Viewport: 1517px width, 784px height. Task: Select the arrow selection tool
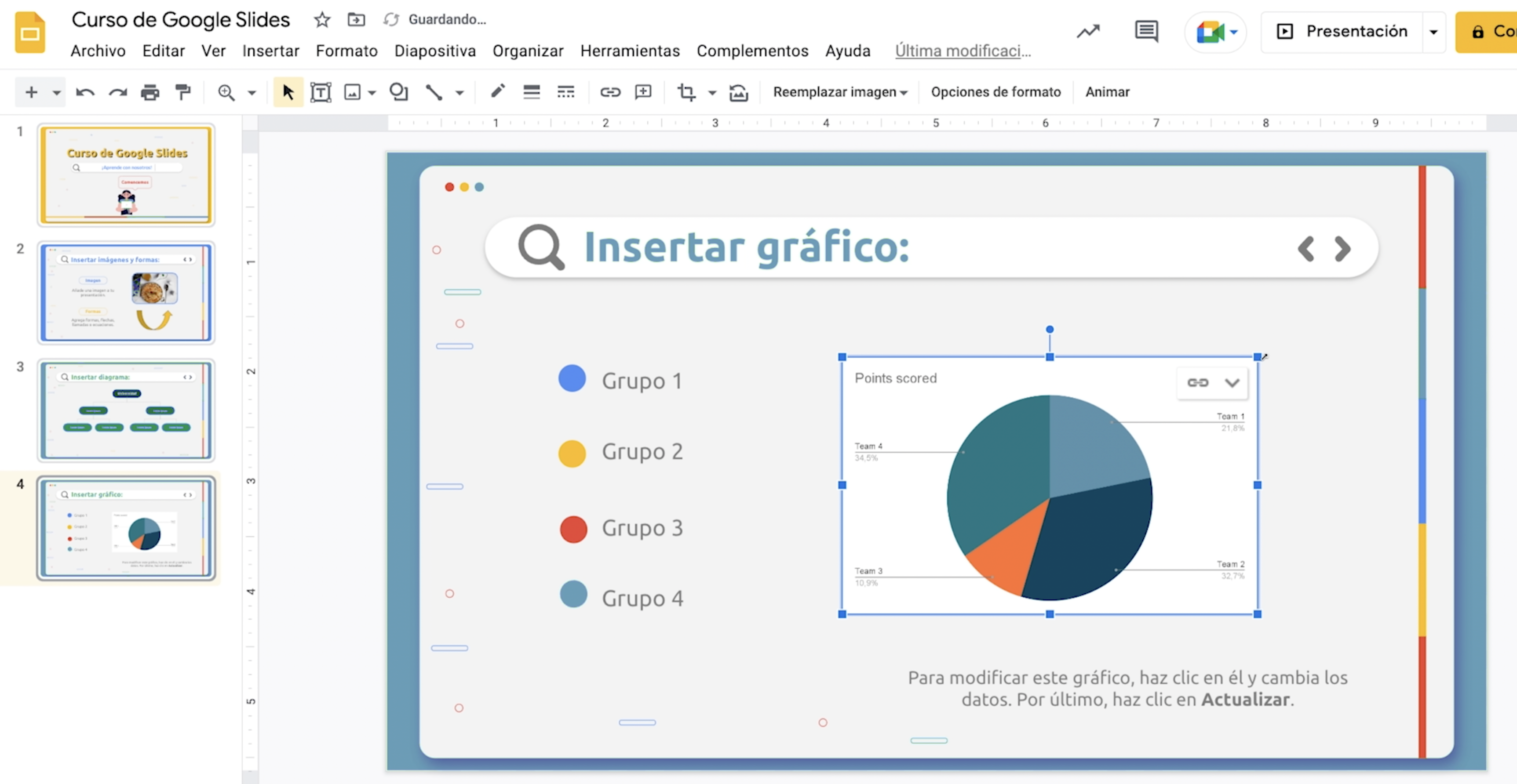point(288,92)
